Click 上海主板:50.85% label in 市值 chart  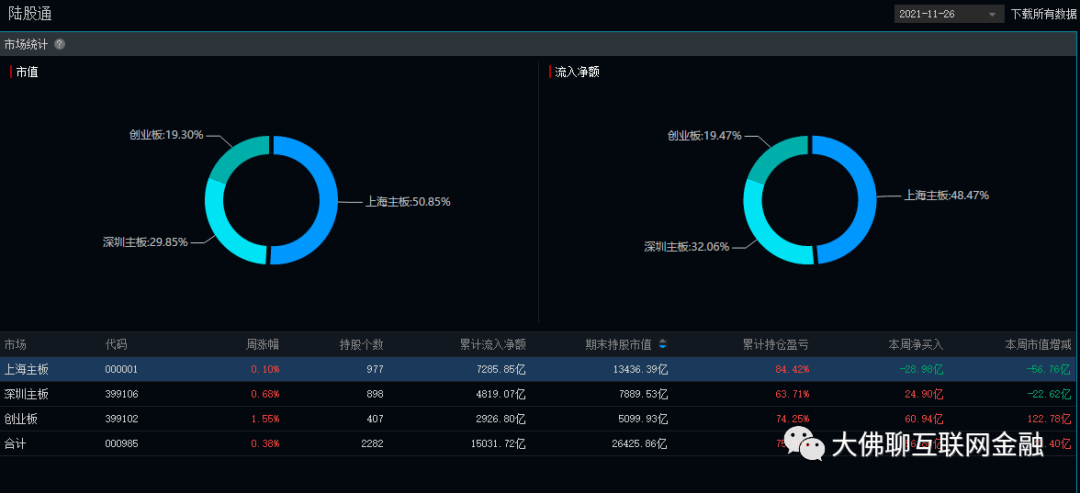tap(408, 202)
